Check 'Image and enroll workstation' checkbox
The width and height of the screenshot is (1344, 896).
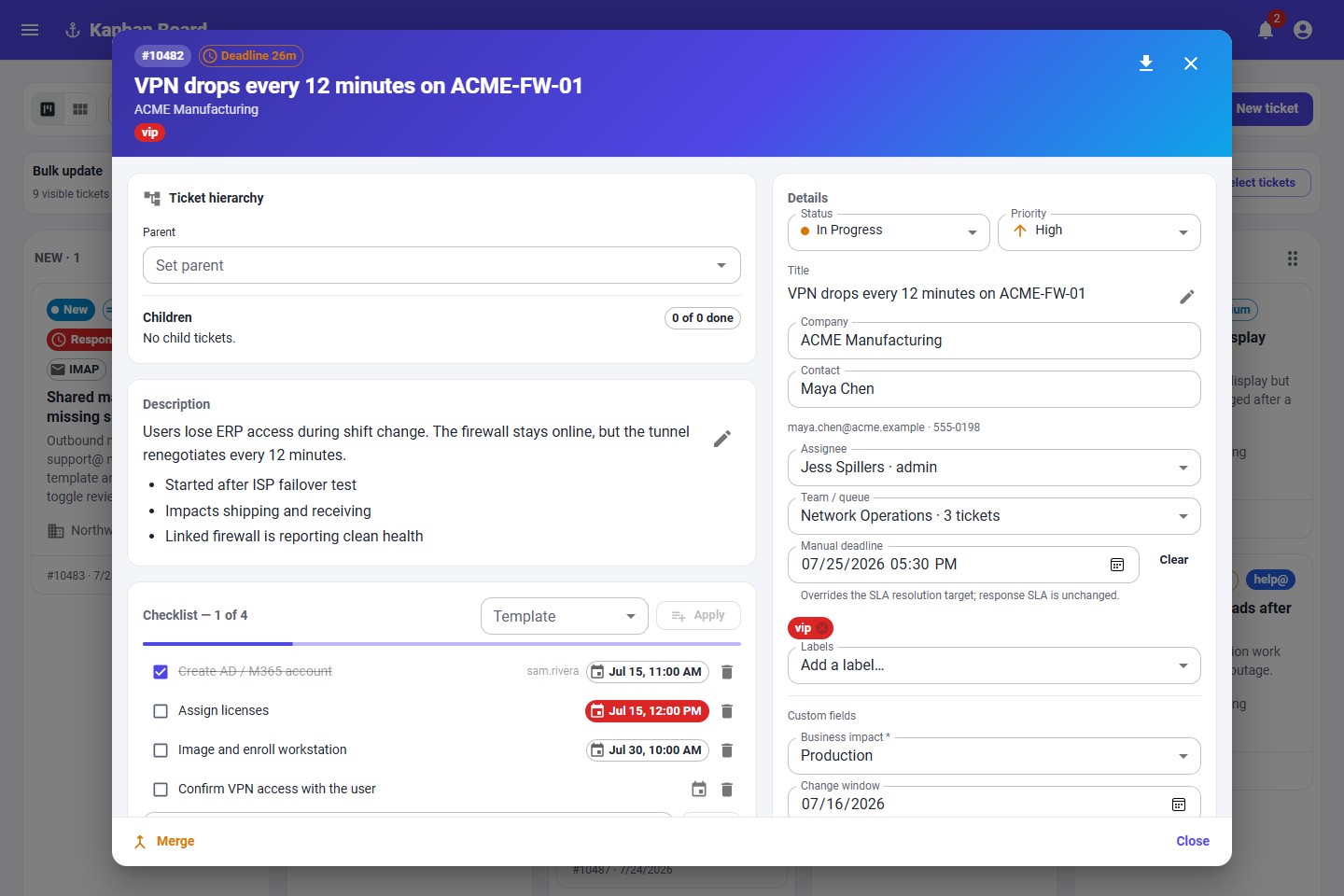[x=161, y=750]
